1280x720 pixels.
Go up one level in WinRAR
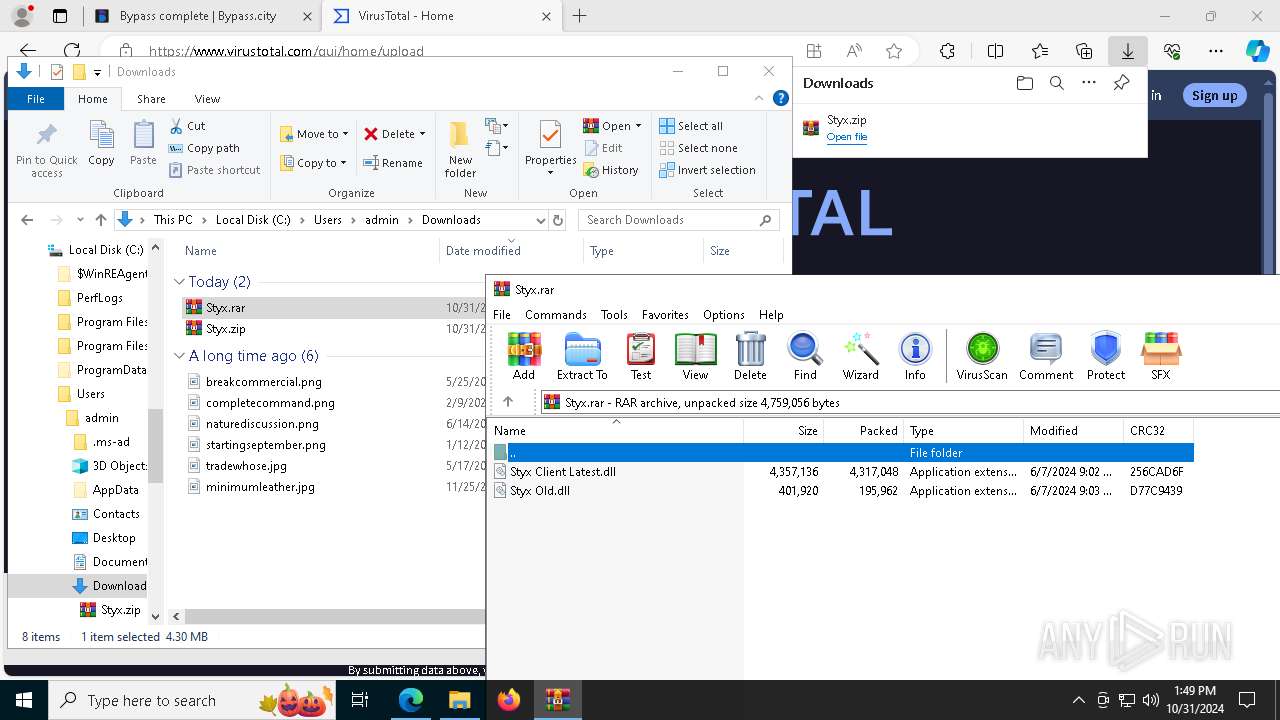(x=508, y=402)
